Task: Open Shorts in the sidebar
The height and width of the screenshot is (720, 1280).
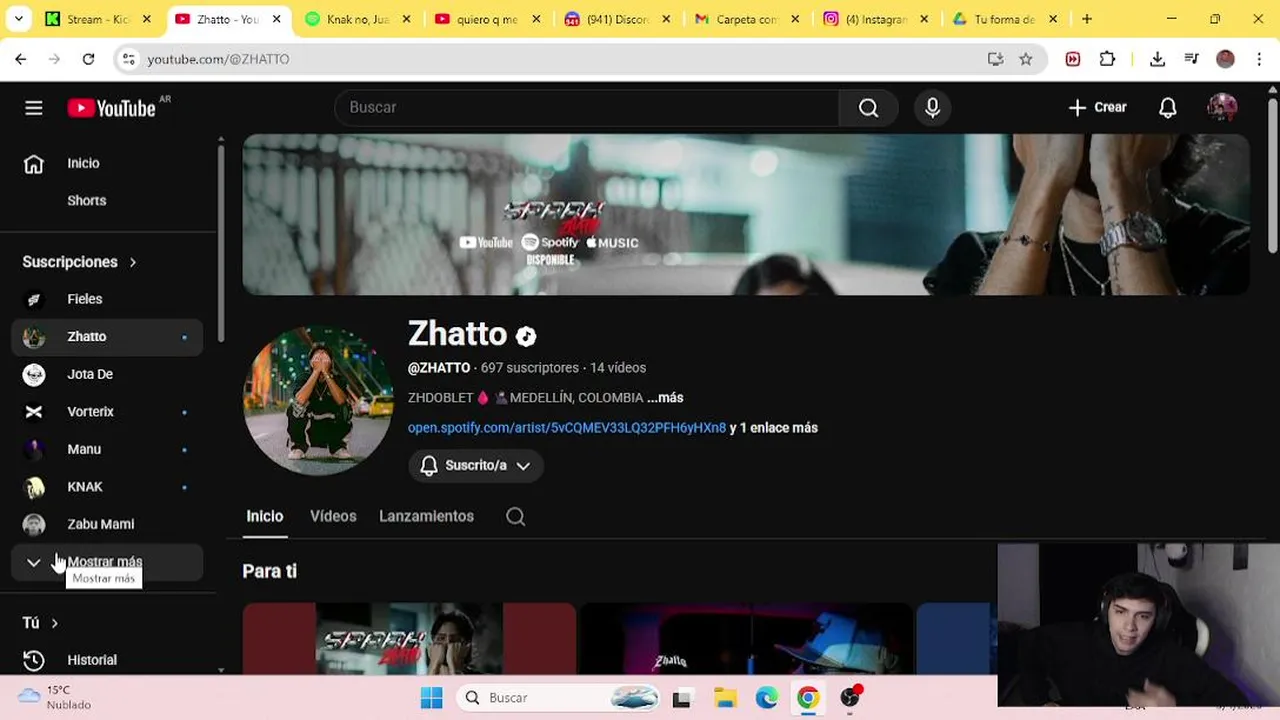Action: click(x=107, y=201)
